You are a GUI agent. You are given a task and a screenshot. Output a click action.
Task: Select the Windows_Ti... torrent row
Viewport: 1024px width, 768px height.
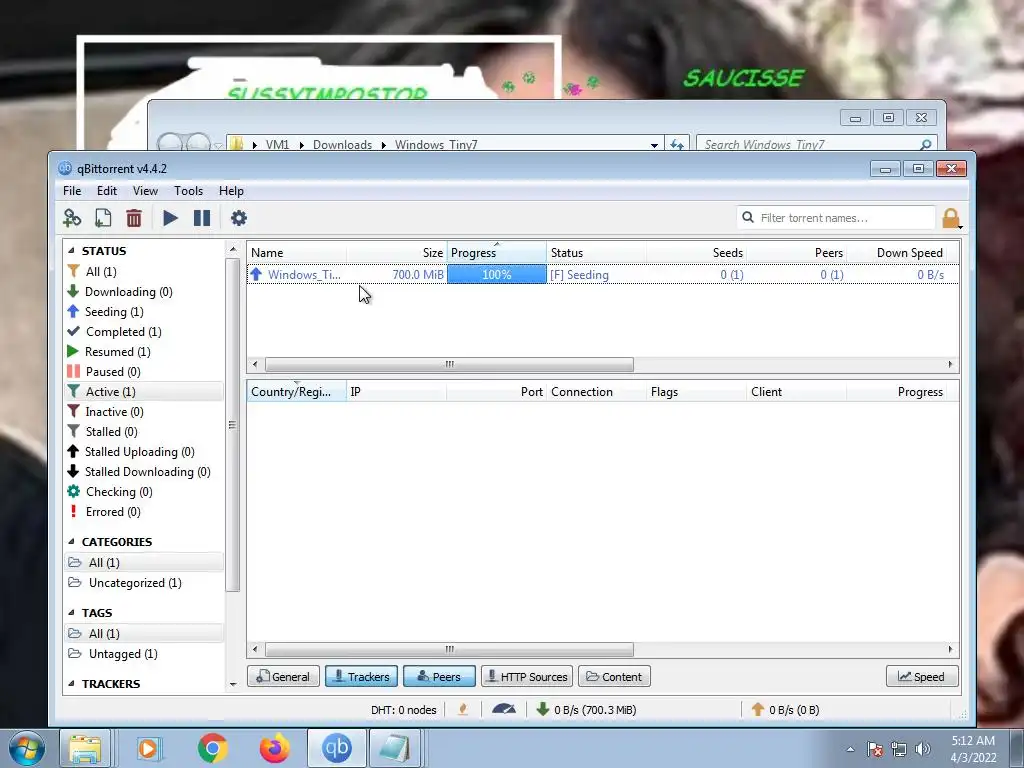click(x=603, y=274)
